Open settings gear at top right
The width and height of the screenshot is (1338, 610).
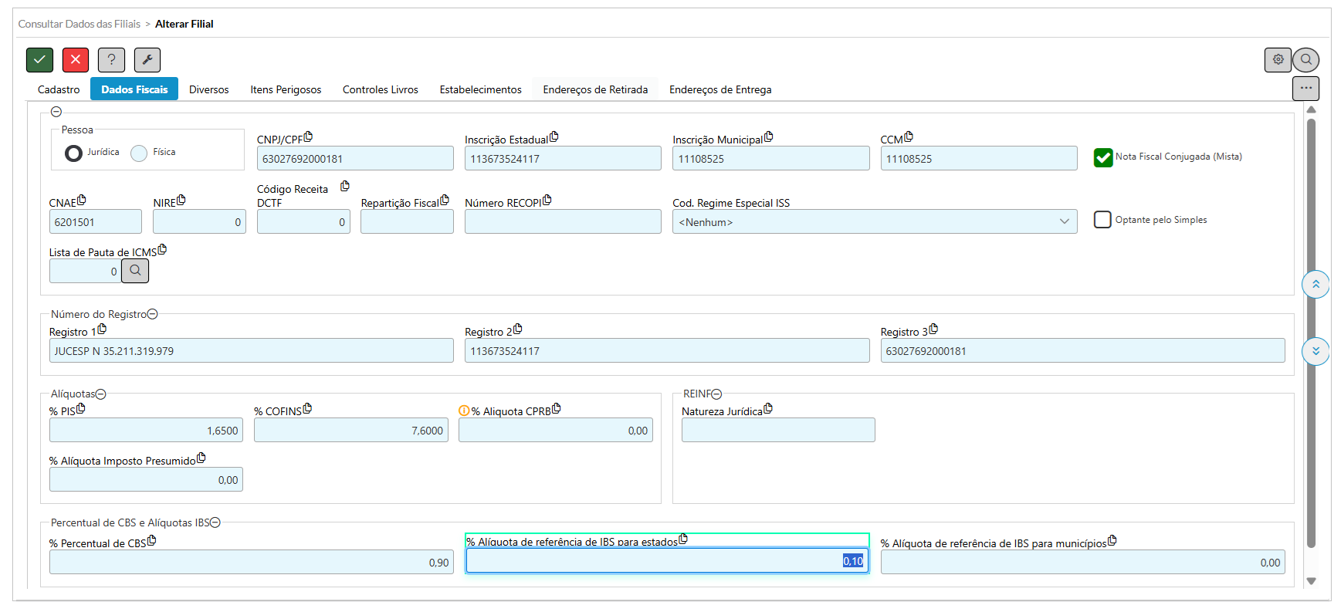(x=1277, y=60)
